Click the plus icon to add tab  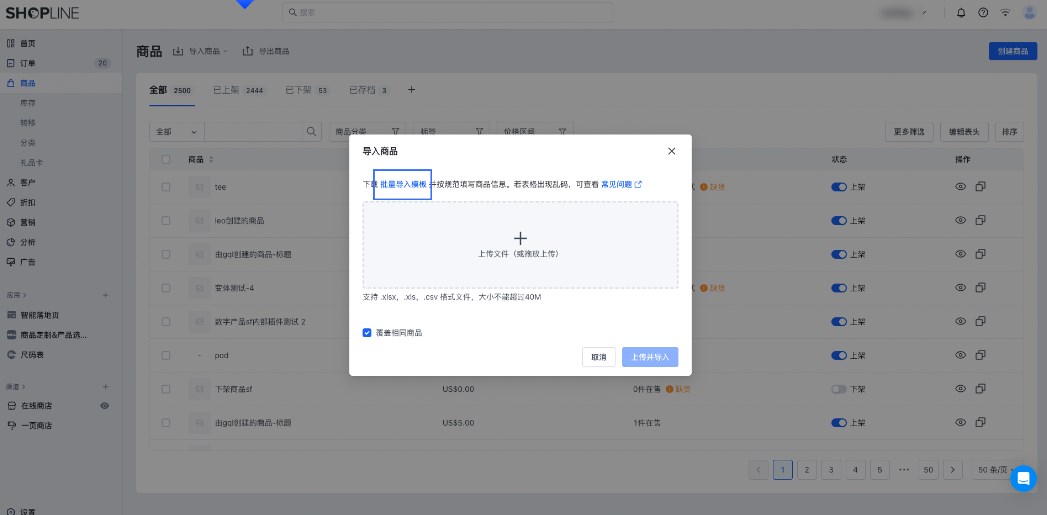[411, 90]
